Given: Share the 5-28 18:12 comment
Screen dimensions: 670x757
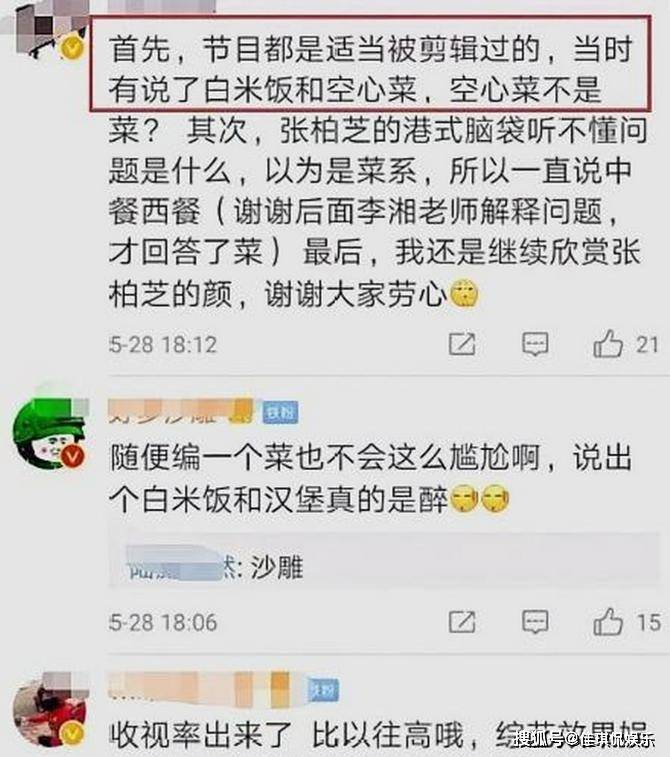Looking at the screenshot, I should 462,344.
